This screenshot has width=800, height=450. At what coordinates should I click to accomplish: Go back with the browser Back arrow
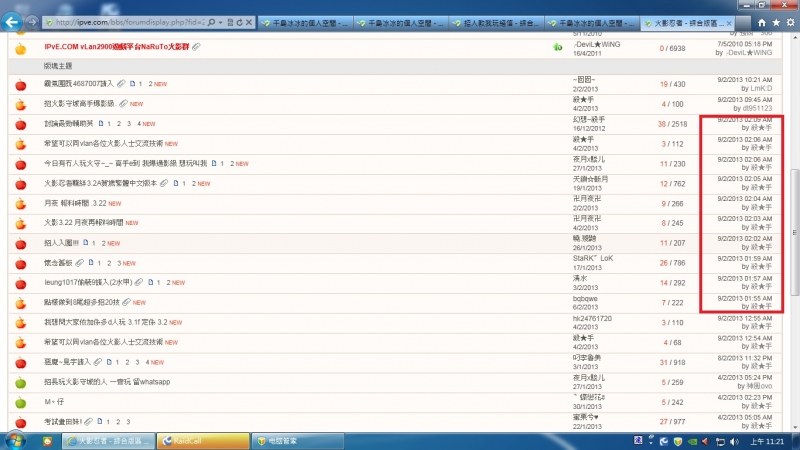(11, 22)
